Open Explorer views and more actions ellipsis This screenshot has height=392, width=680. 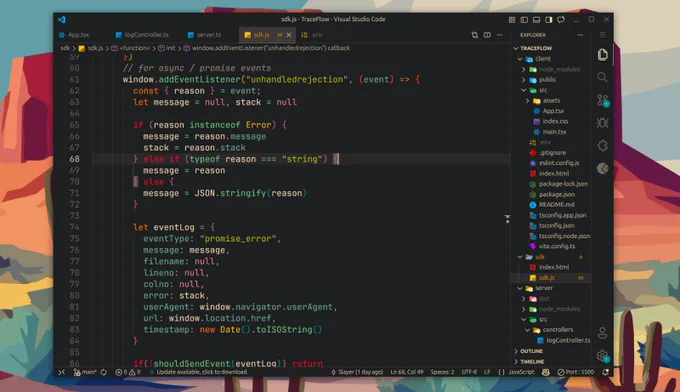(x=580, y=35)
